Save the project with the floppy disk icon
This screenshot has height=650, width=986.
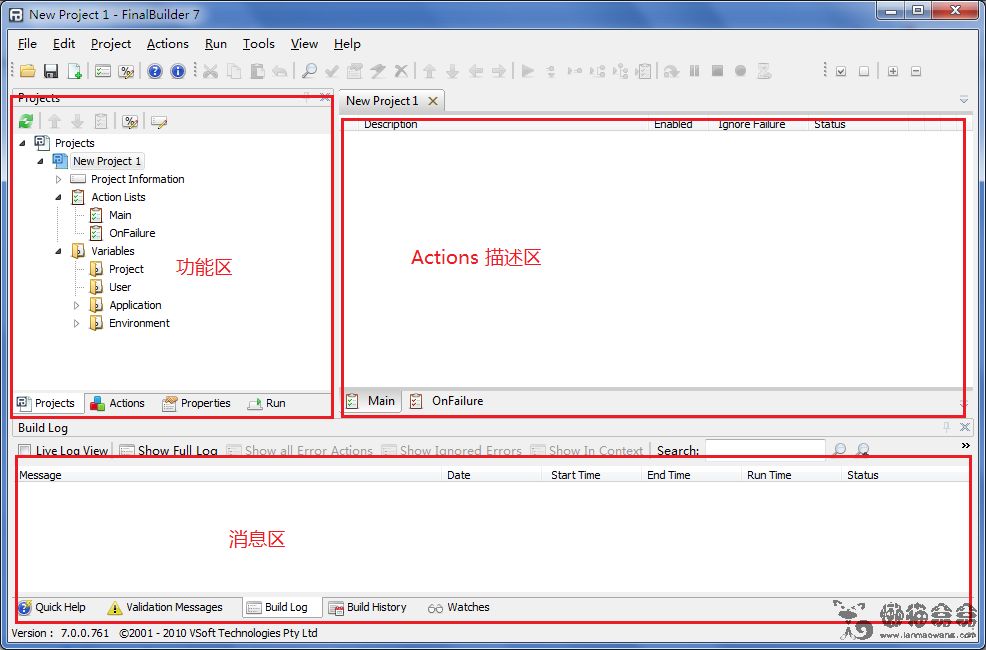51,71
